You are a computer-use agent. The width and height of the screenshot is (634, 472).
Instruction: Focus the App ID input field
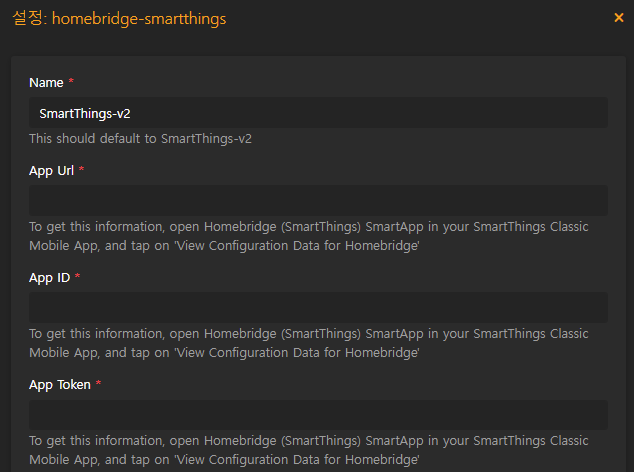pos(318,307)
